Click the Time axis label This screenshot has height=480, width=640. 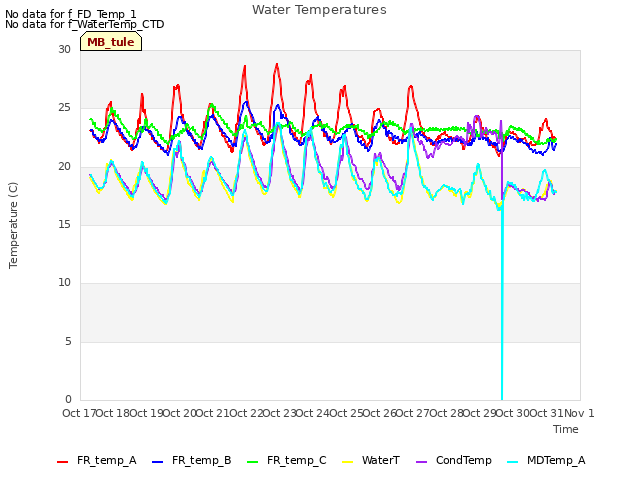(566, 429)
